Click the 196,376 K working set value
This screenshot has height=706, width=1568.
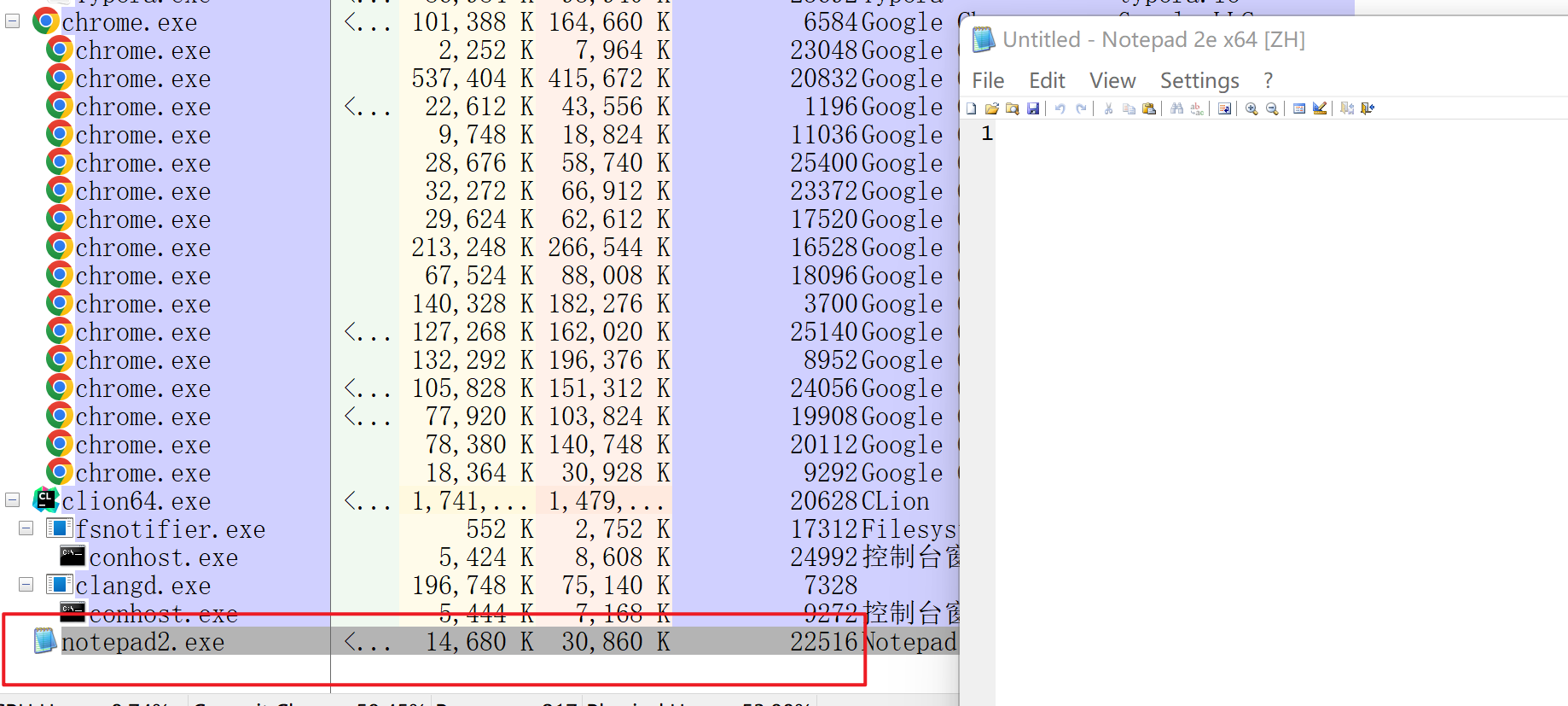[609, 360]
